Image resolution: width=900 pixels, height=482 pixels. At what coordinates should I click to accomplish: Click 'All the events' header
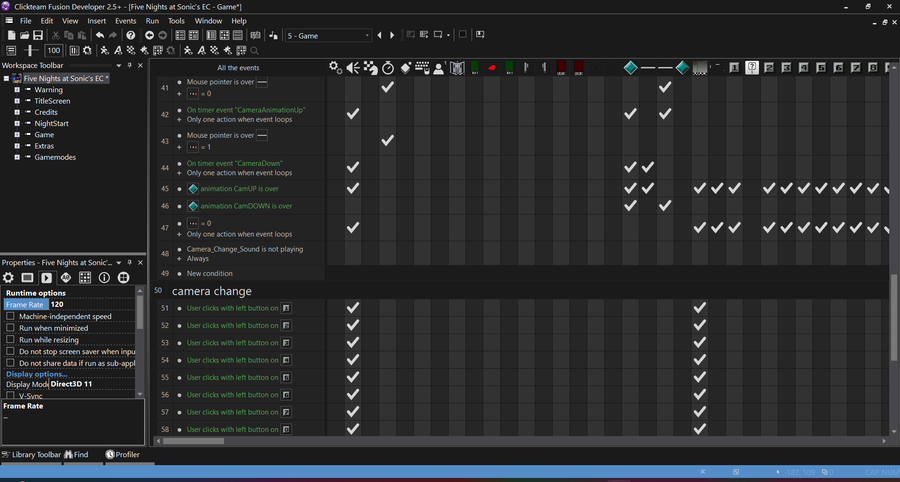point(238,68)
